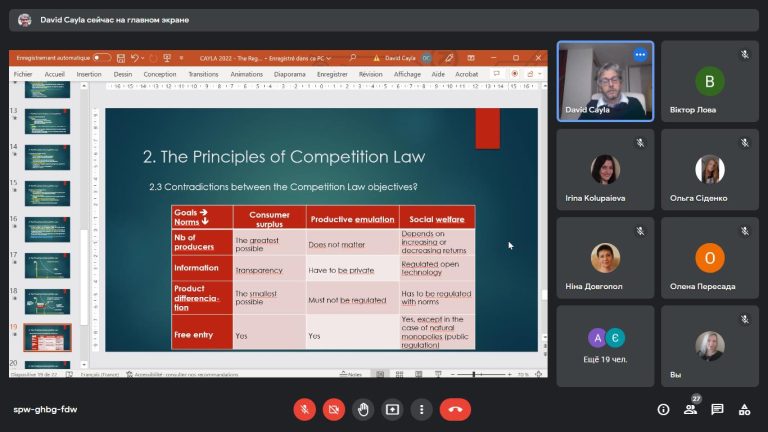Open the Affichage tab
Image resolution: width=768 pixels, height=432 pixels.
(x=407, y=74)
